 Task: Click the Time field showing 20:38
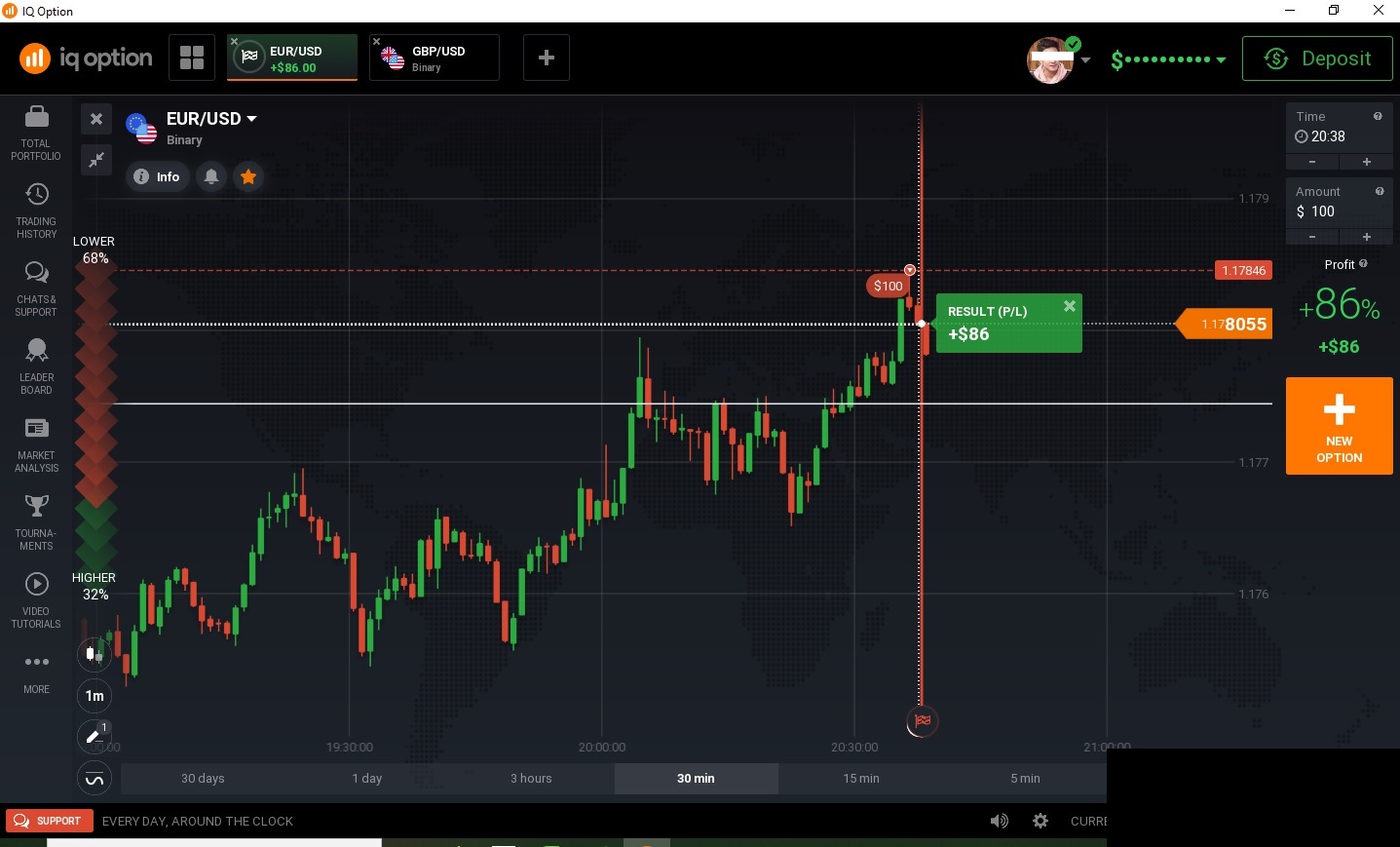tap(1340, 128)
